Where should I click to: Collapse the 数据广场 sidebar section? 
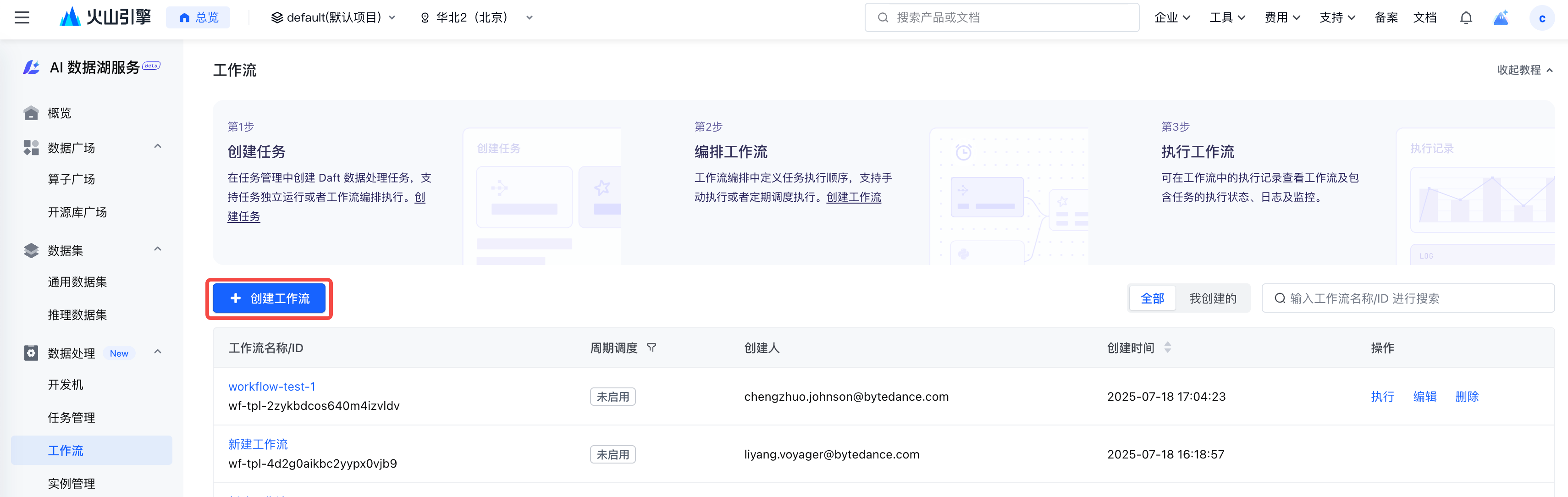[158, 147]
